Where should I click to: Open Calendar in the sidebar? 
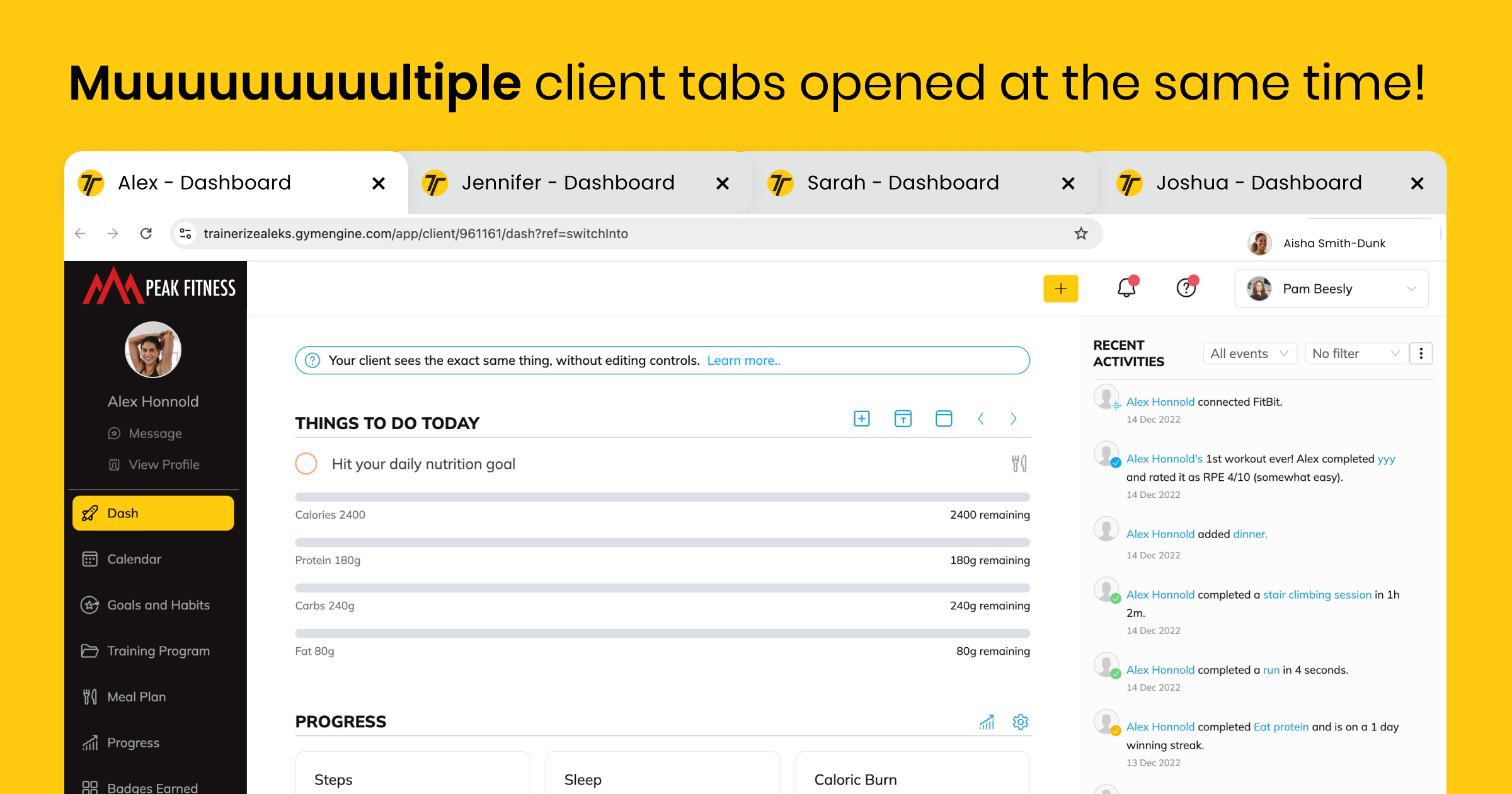tap(134, 559)
